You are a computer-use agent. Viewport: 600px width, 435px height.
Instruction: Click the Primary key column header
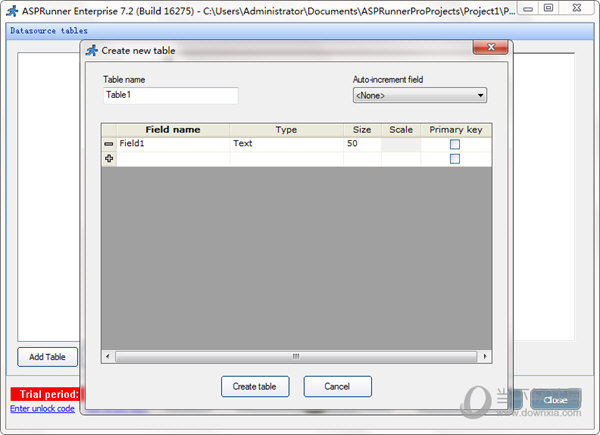(456, 130)
